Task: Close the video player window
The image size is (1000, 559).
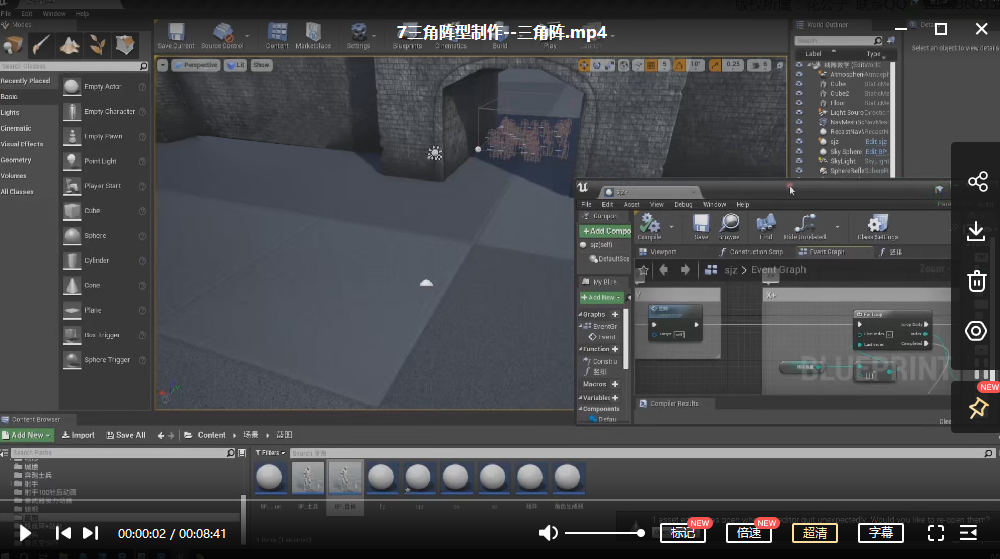Action: click(980, 29)
